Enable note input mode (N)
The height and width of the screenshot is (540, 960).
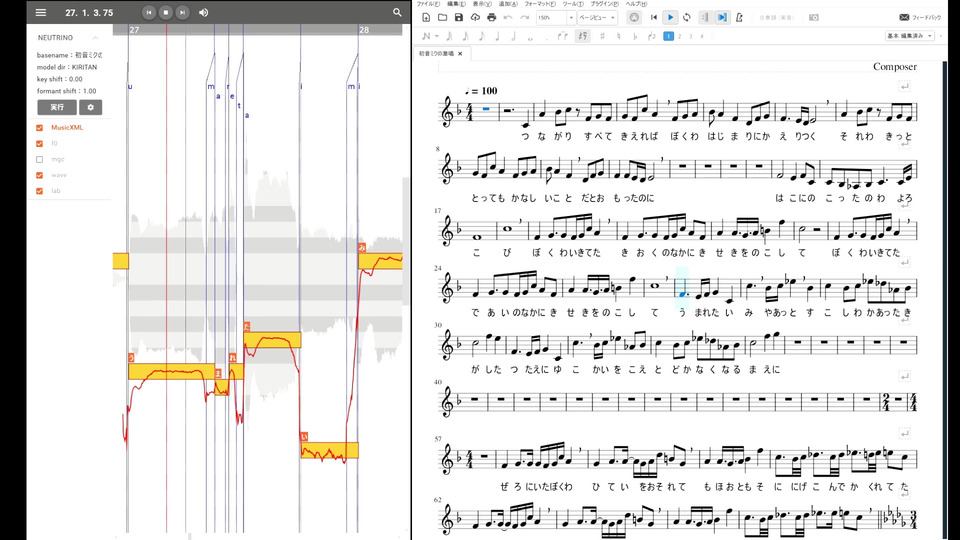426,36
